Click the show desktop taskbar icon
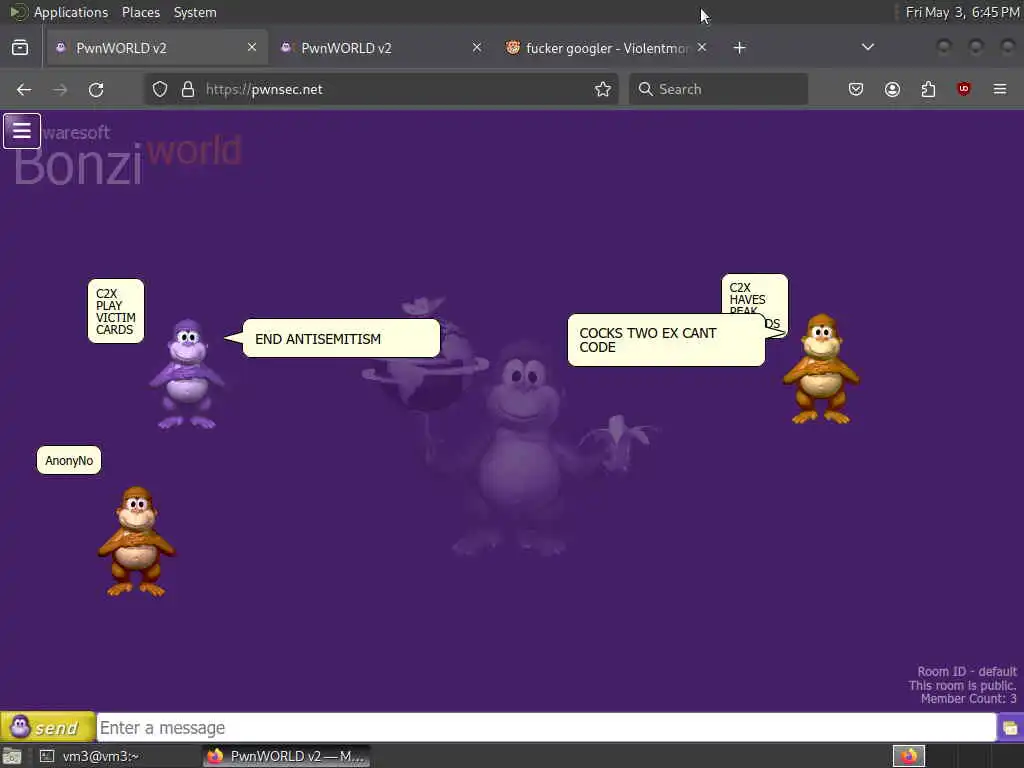The width and height of the screenshot is (1024, 768). [12, 756]
